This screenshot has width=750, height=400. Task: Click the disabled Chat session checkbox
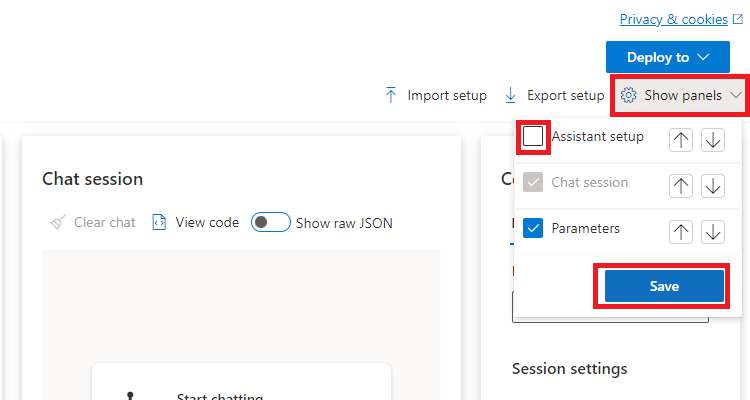coord(533,182)
